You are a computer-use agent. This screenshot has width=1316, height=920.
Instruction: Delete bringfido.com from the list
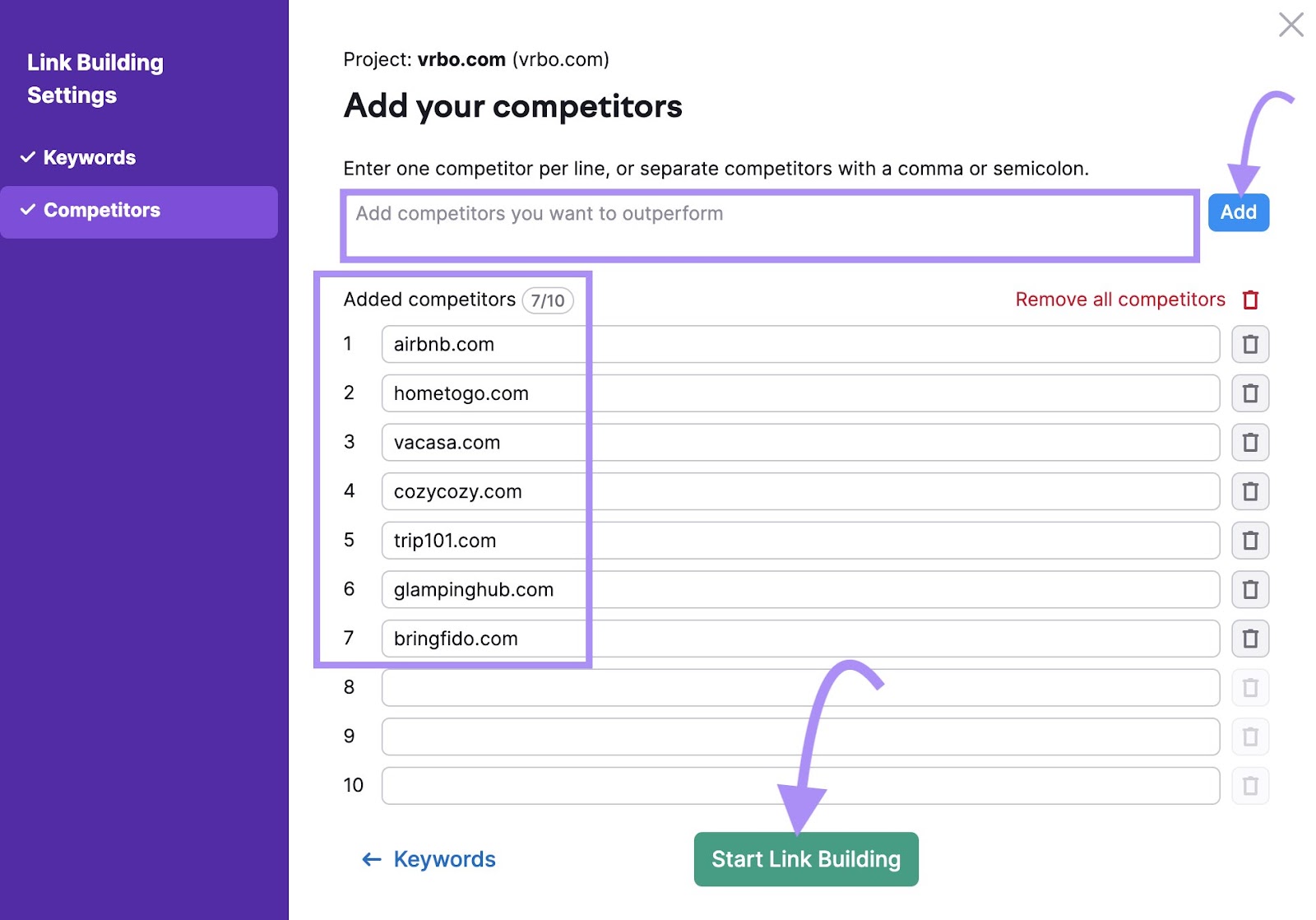[x=1249, y=638]
